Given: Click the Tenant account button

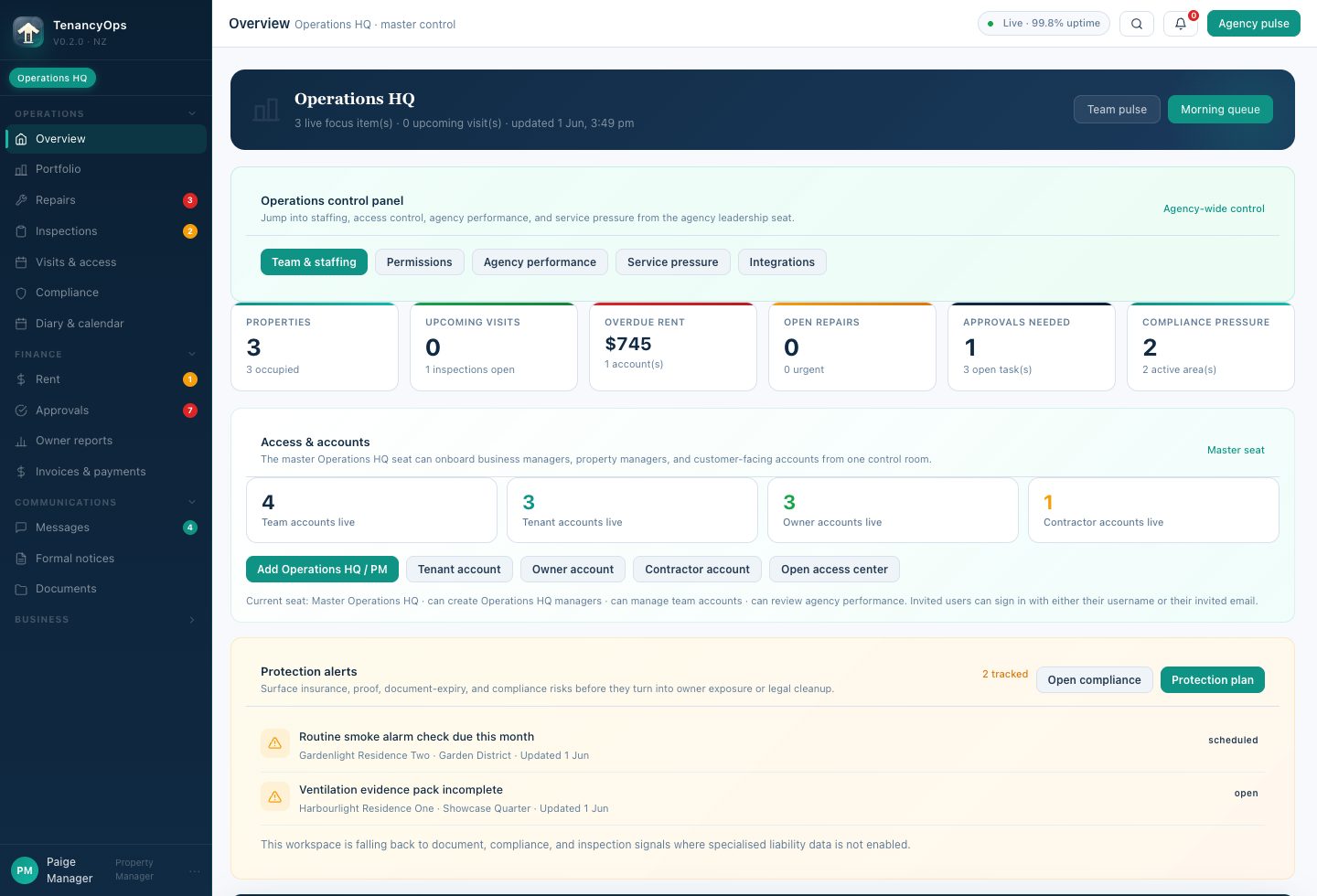Looking at the screenshot, I should tap(459, 570).
